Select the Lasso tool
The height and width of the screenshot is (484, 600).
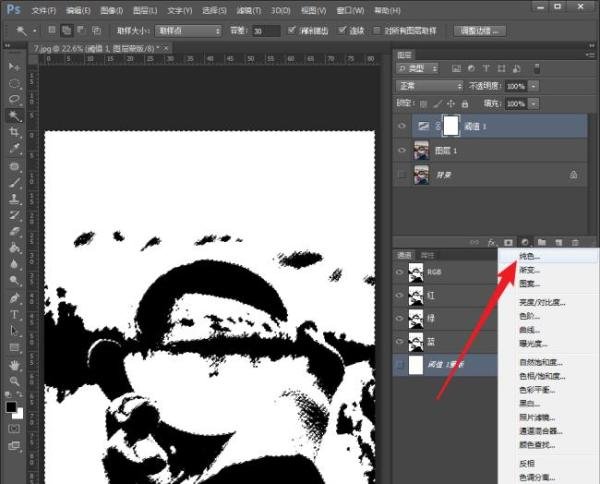pos(14,99)
